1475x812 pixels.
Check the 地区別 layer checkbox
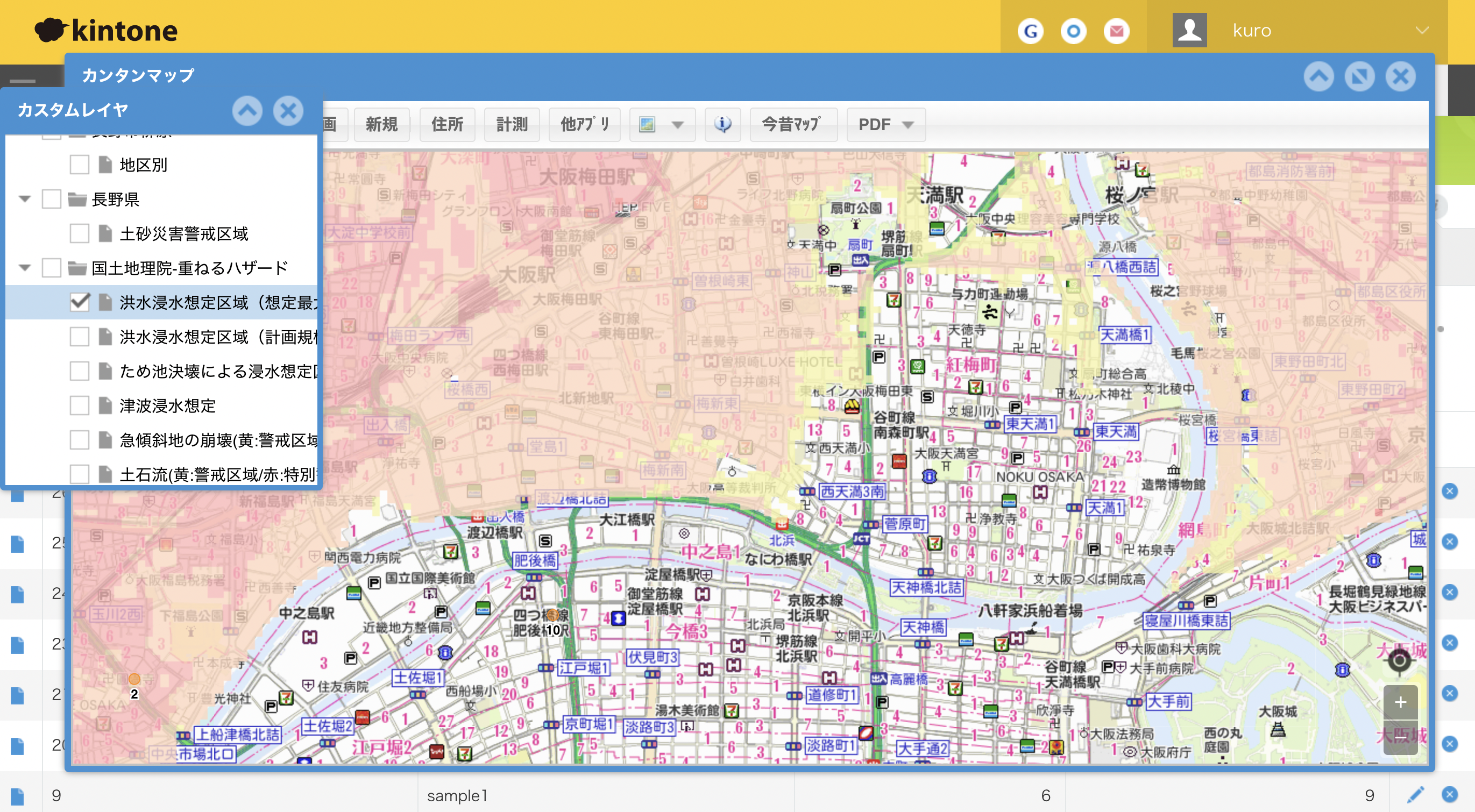pos(79,165)
